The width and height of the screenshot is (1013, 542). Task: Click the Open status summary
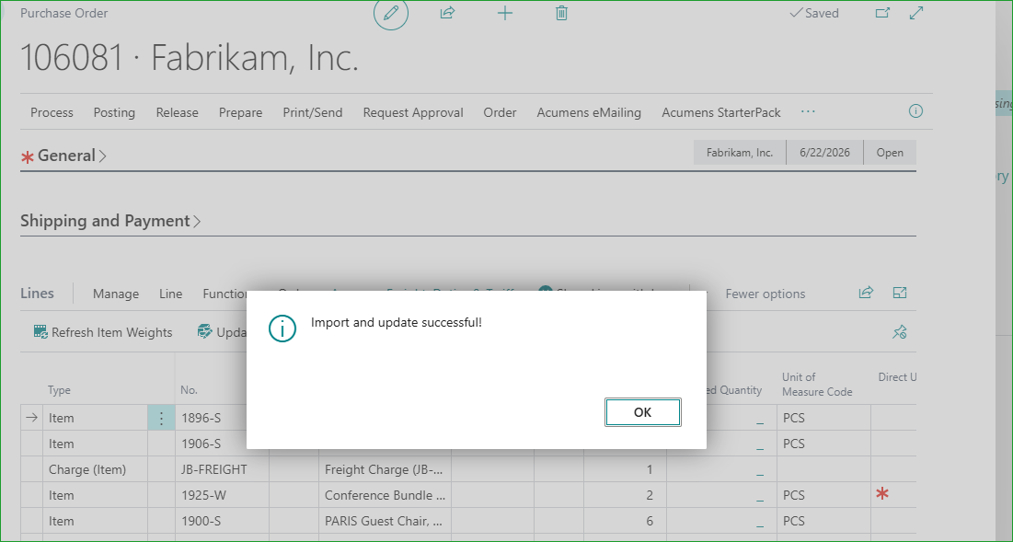(x=890, y=153)
